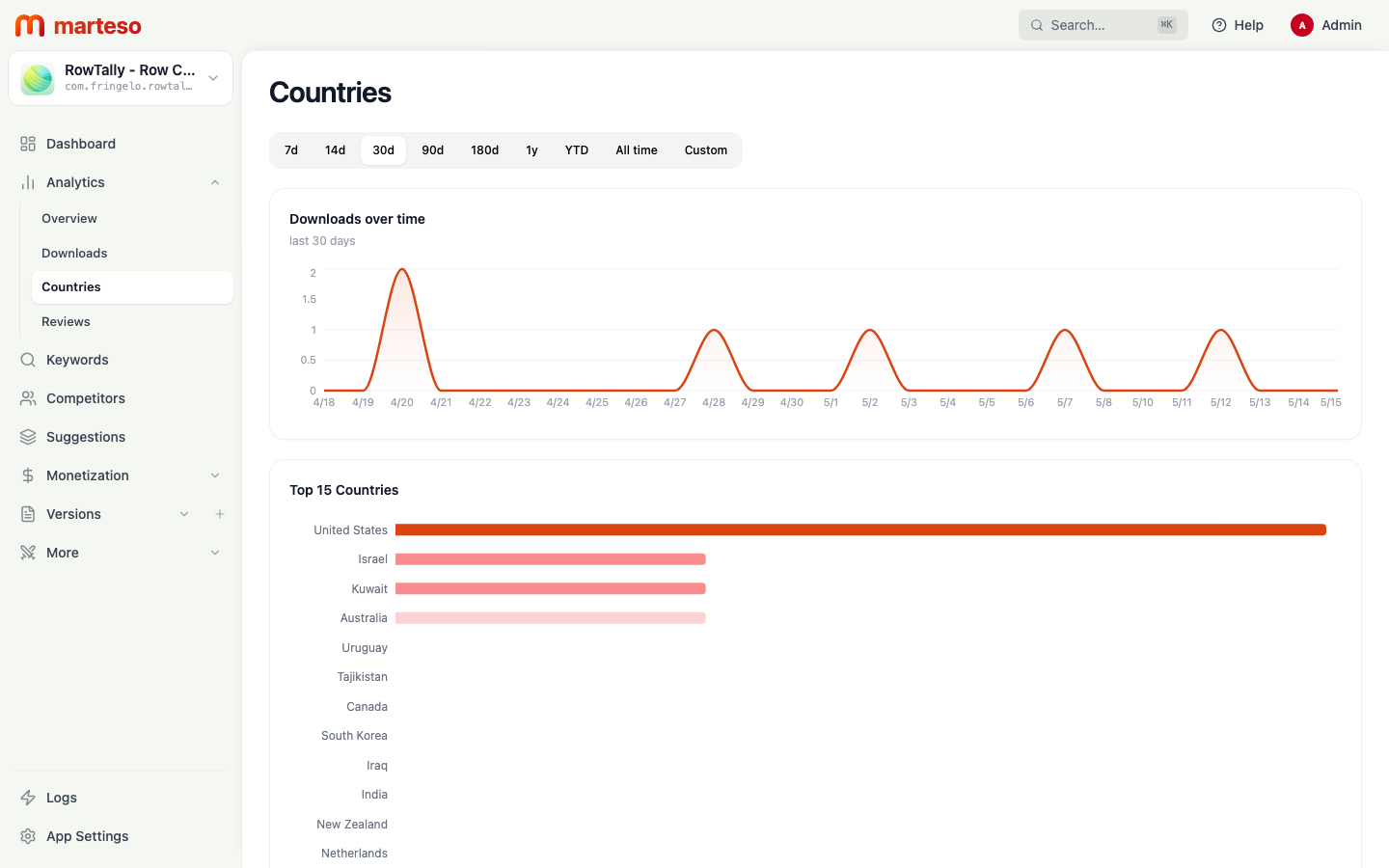Screen dimensions: 1389x868
Task: Focus the Search input field
Action: 1103,25
